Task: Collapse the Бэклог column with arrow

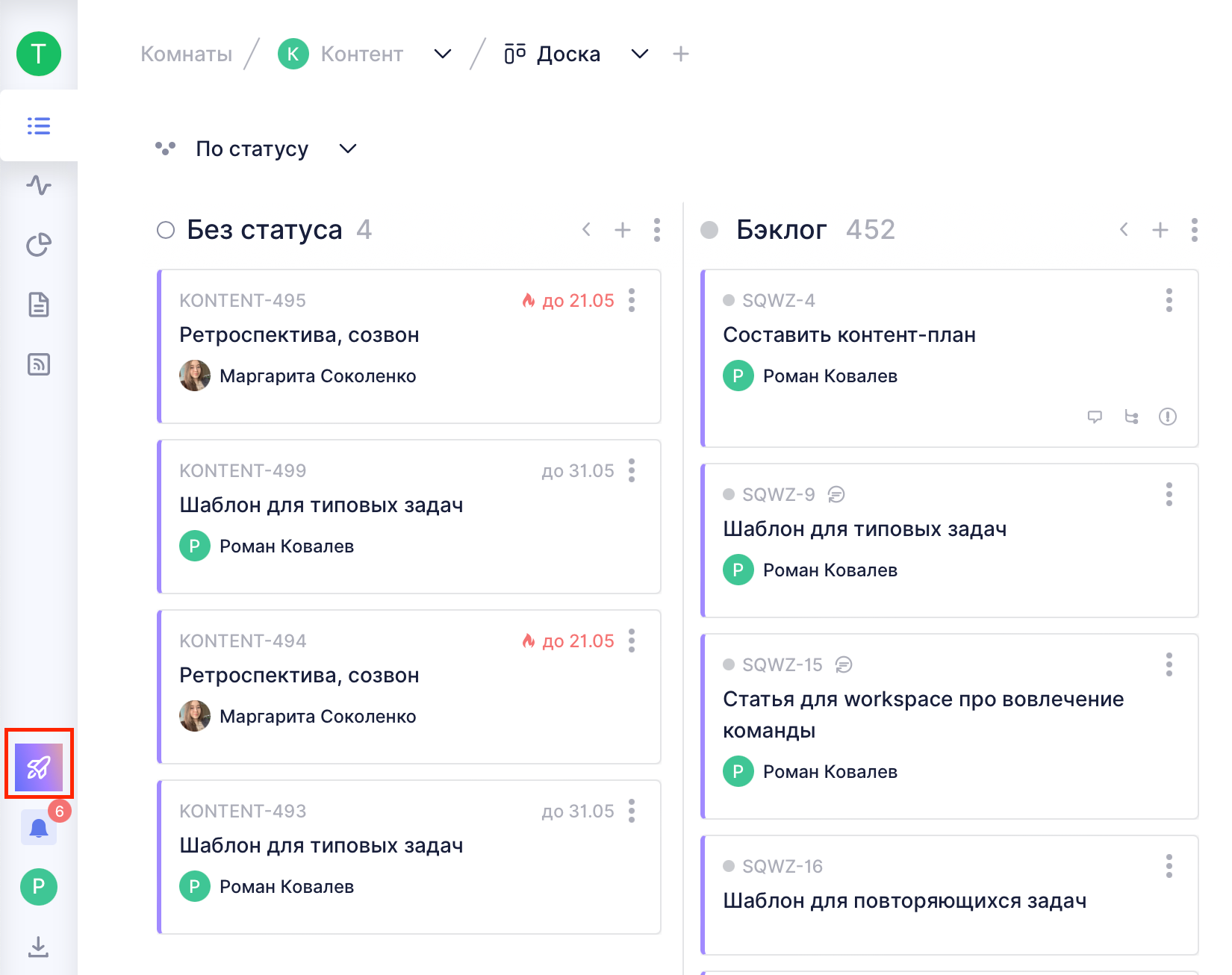Action: click(x=1124, y=230)
